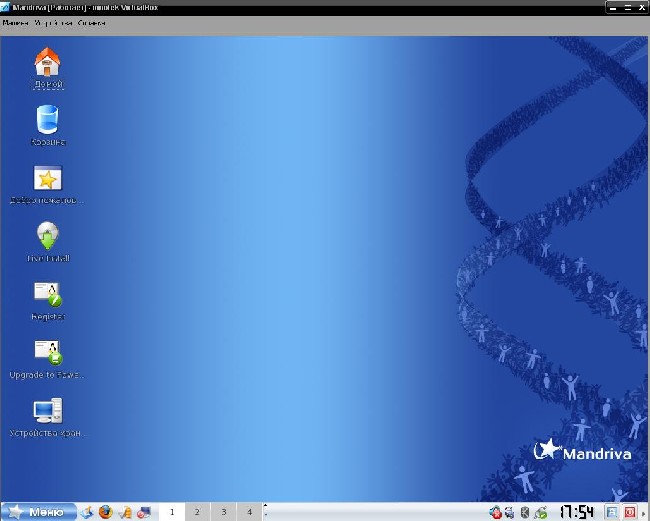The width and height of the screenshot is (650, 521).
Task: Maximize the VirtualBox window
Action: pos(628,7)
